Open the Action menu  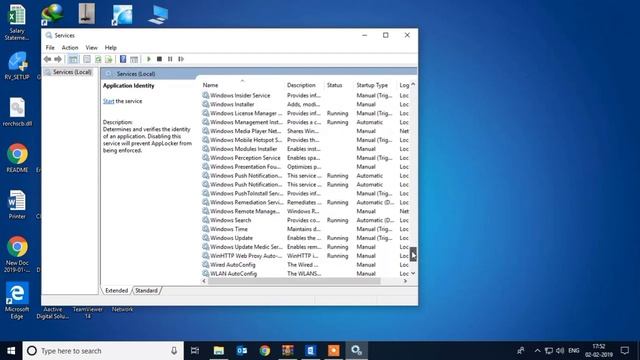coord(70,48)
